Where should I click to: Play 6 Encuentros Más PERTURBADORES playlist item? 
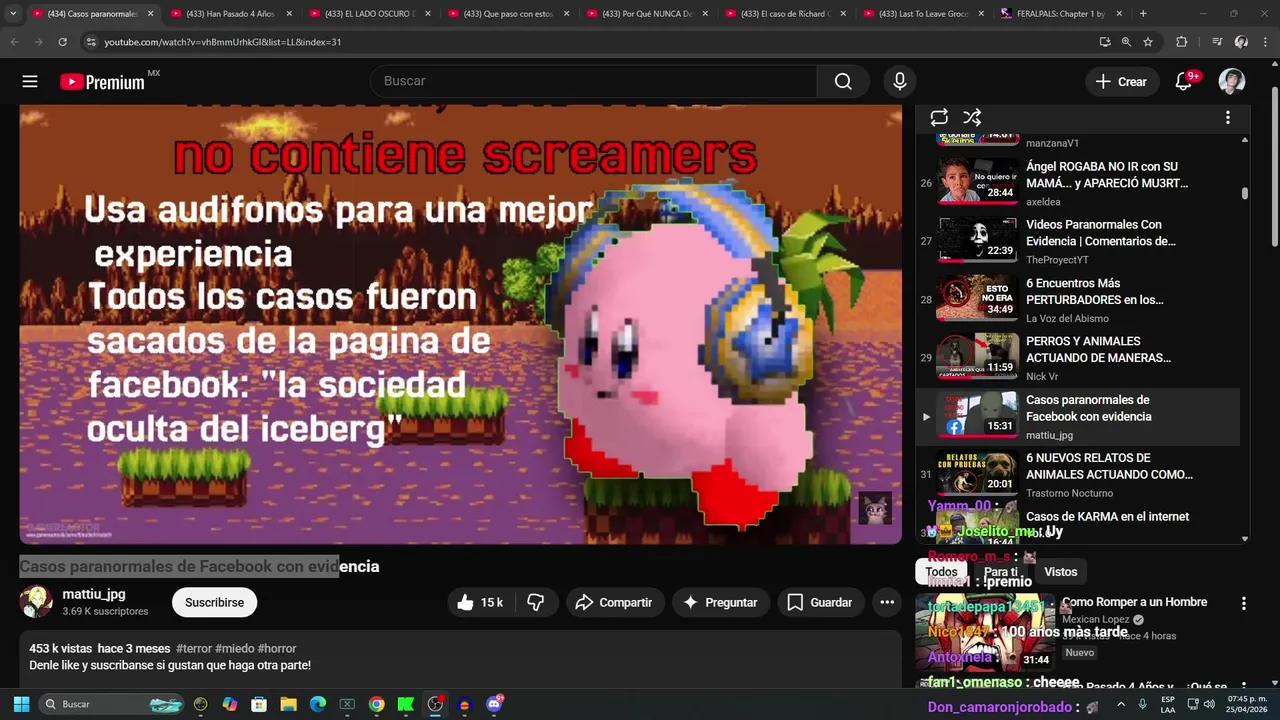1078,299
